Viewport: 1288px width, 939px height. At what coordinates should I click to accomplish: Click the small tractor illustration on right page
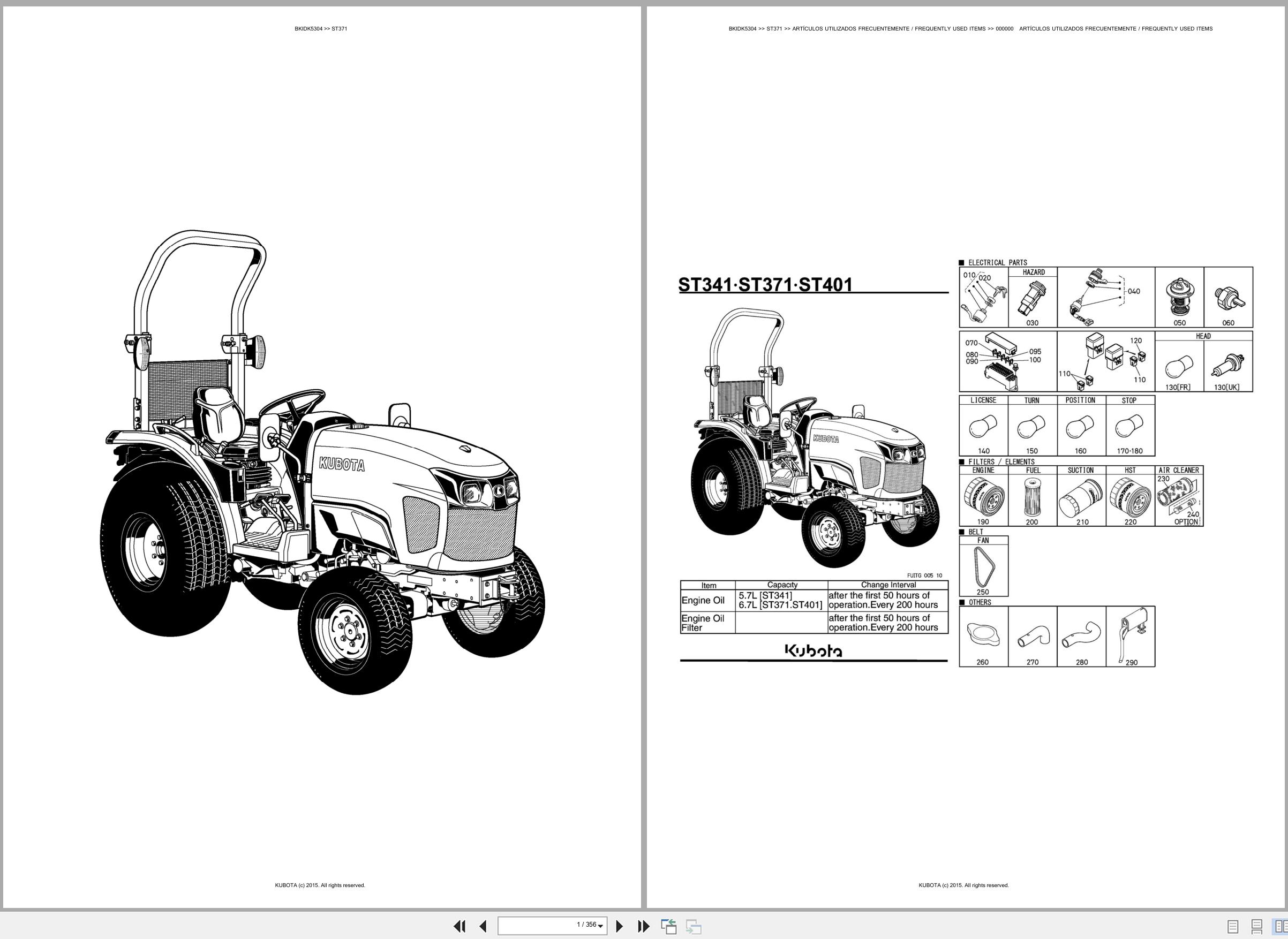point(816,438)
